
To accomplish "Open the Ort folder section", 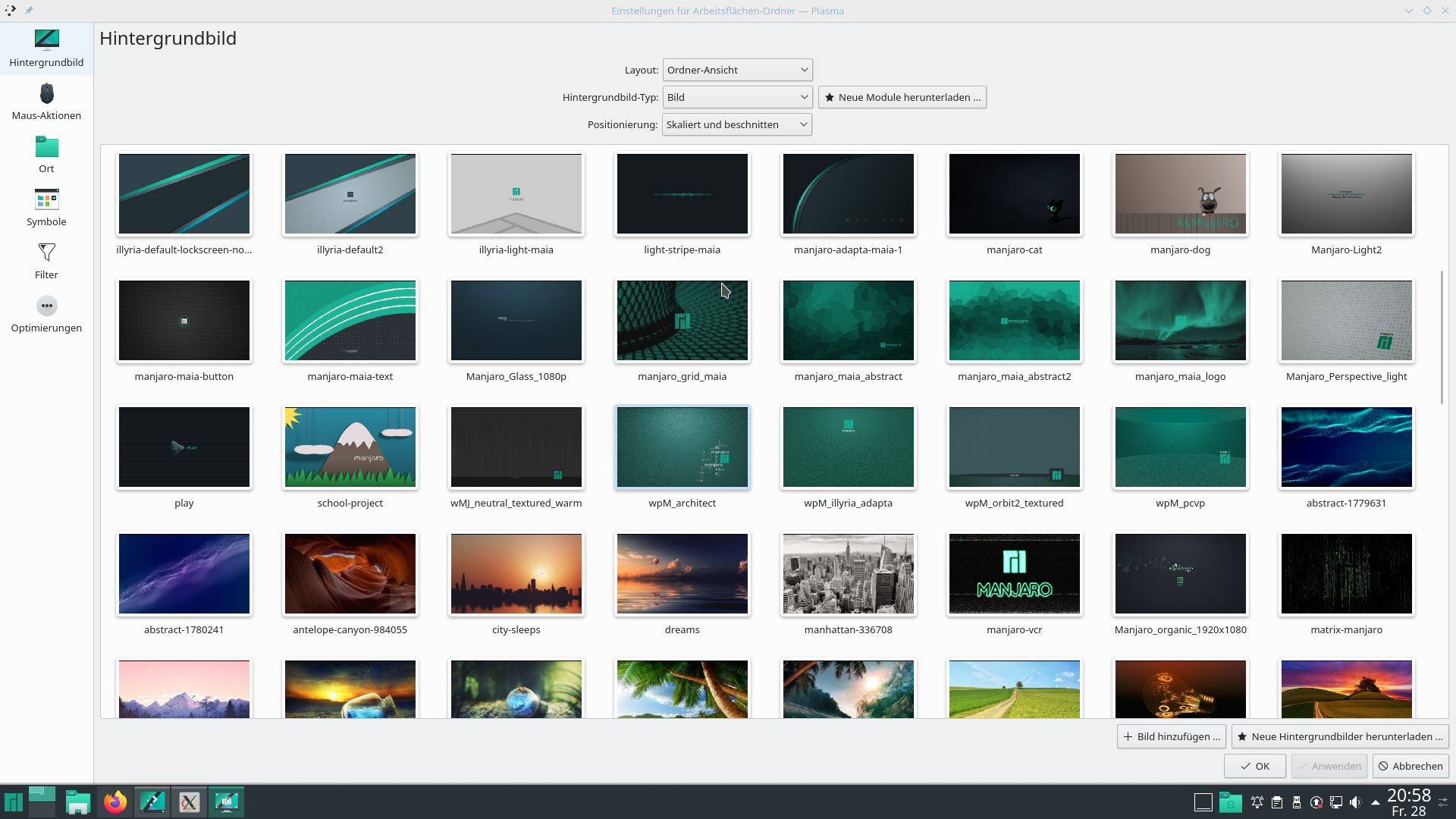I will 46,155.
